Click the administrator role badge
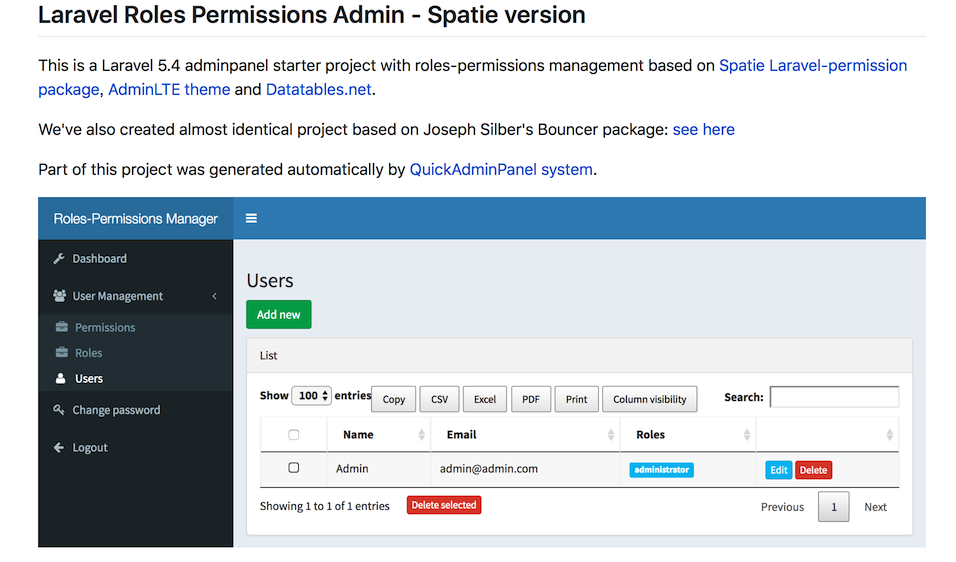The width and height of the screenshot is (956, 562). 662,470
